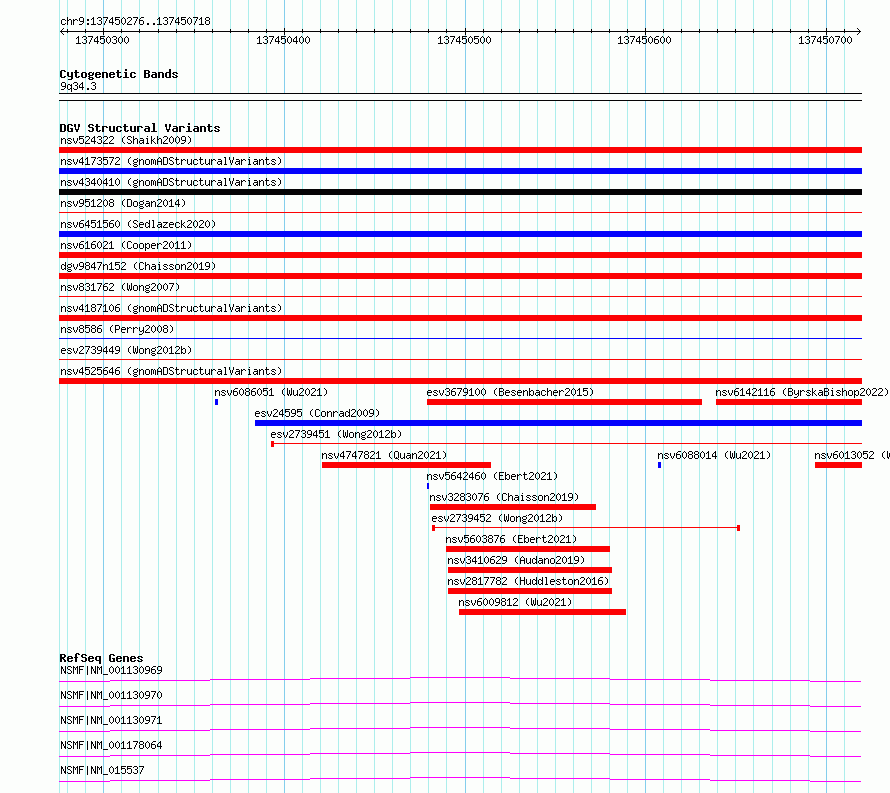
Task: Click the red bar of nsv5603876
Action: 528,549
